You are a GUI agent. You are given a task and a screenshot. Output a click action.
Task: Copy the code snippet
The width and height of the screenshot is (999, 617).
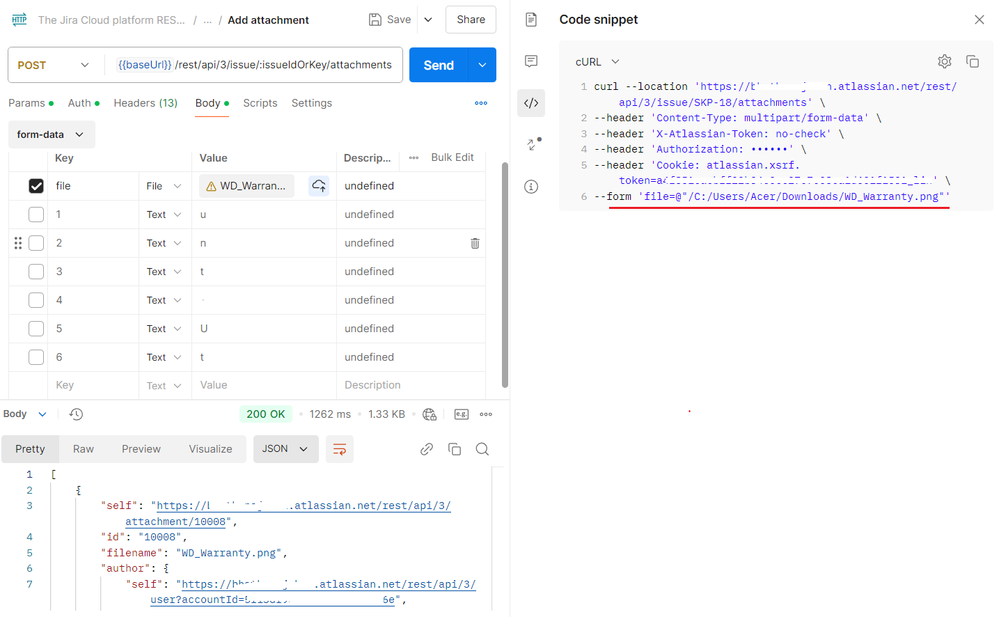pyautogui.click(x=972, y=61)
